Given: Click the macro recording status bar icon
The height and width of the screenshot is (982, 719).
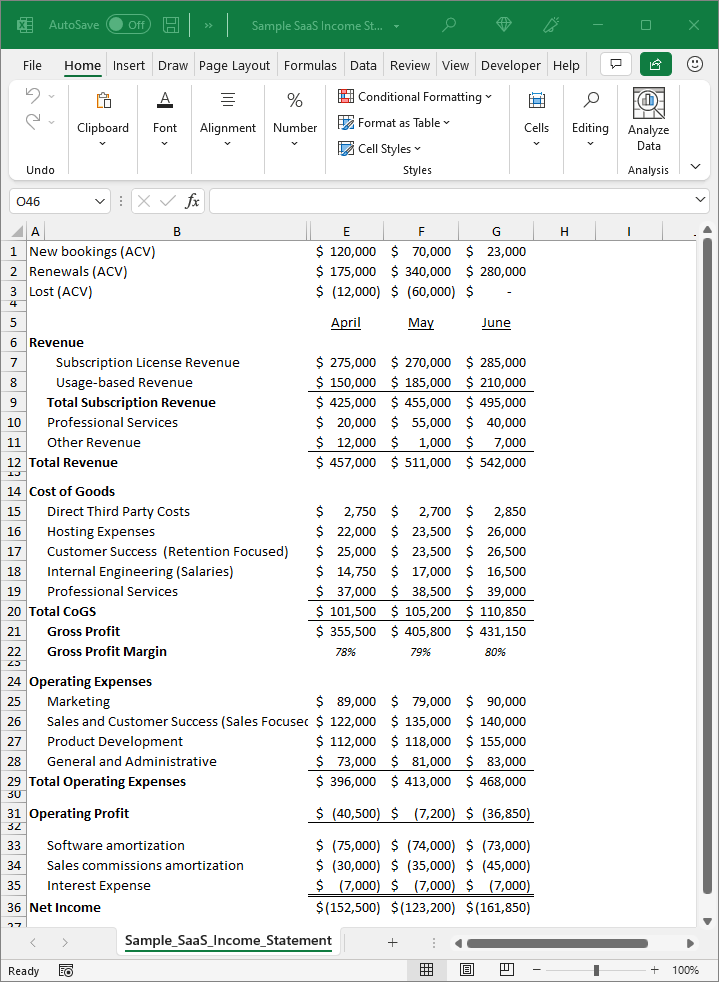Looking at the screenshot, I should pyautogui.click(x=65, y=970).
